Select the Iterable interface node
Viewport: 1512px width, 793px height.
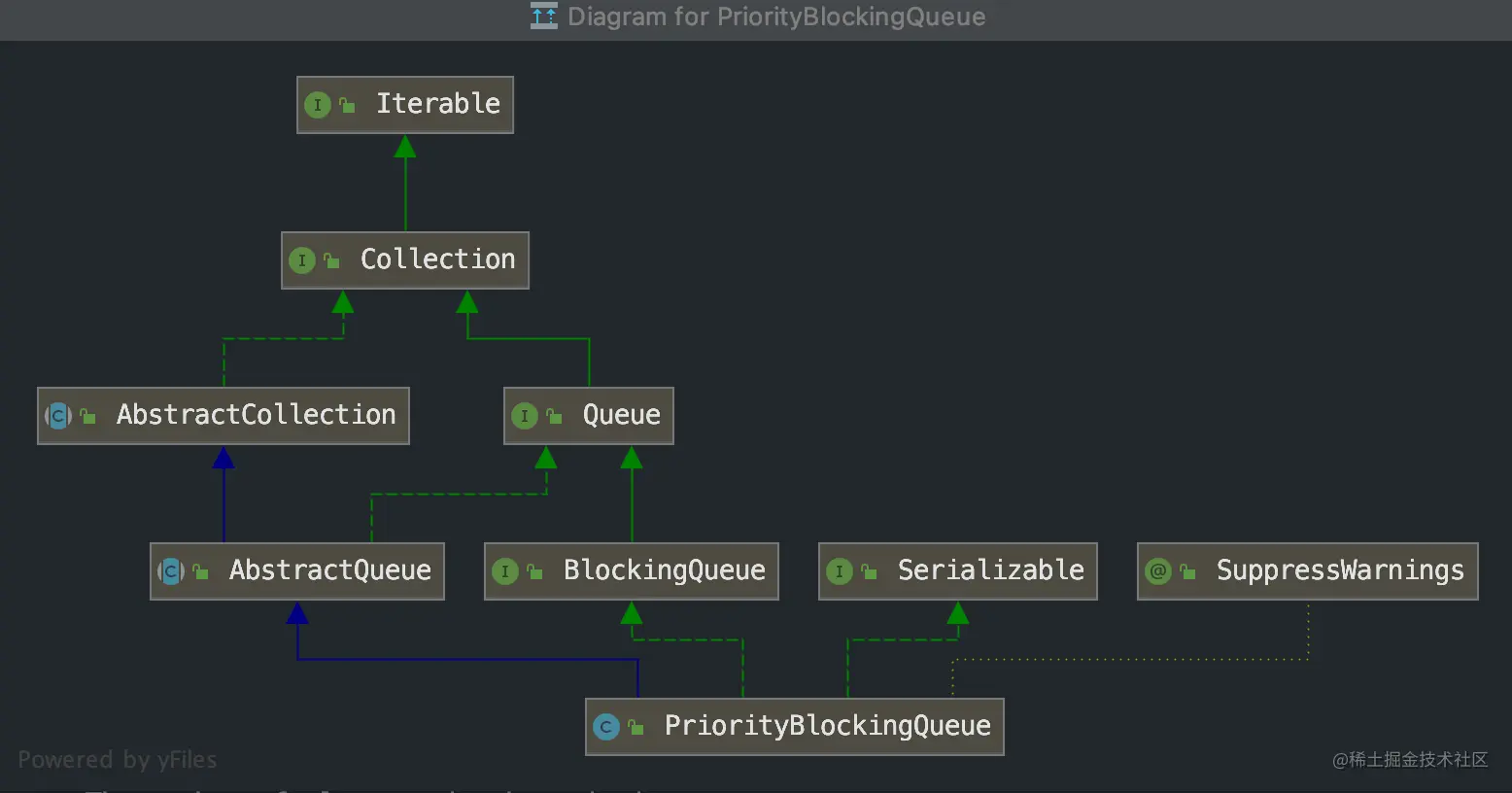pyautogui.click(x=405, y=105)
